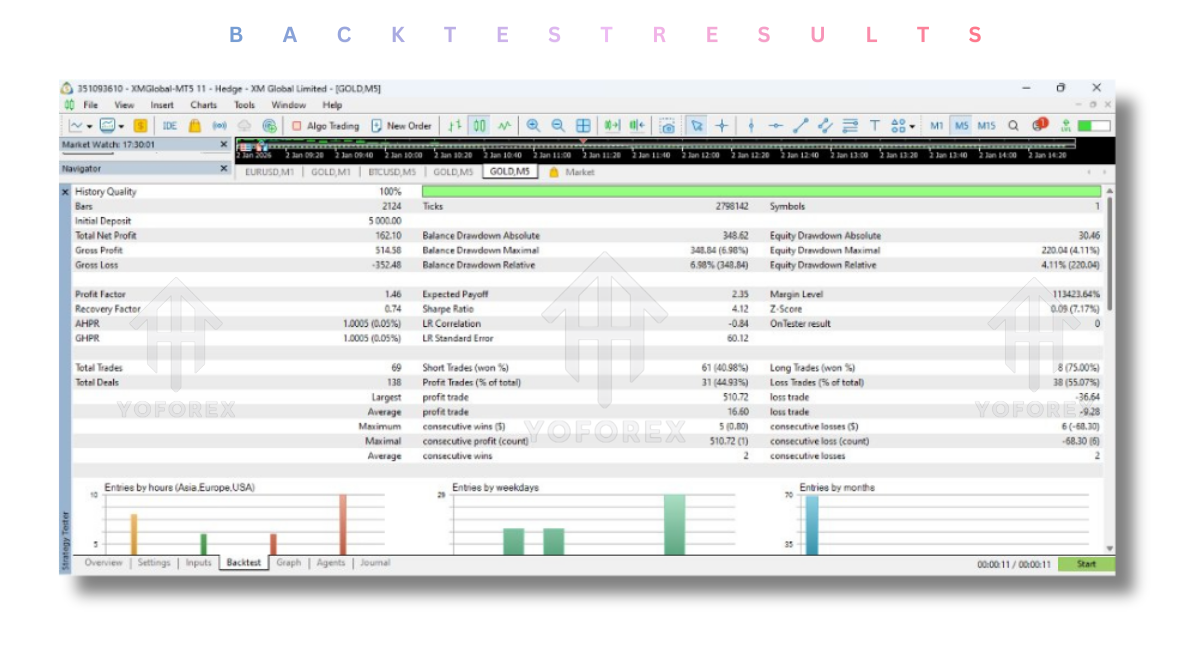Switch to the Graph tab
Image resolution: width=1191 pixels, height=654 pixels.
tap(288, 563)
